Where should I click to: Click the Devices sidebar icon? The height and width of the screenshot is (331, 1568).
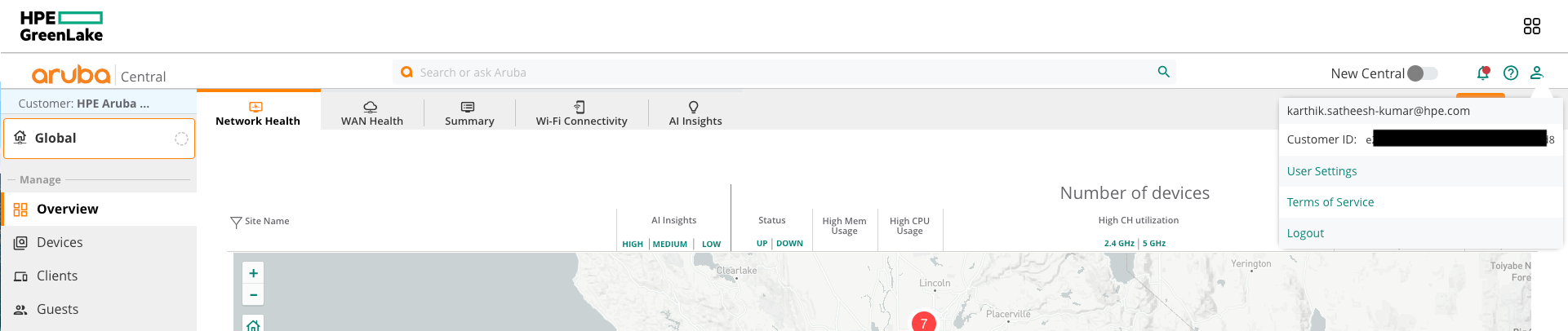[x=20, y=243]
